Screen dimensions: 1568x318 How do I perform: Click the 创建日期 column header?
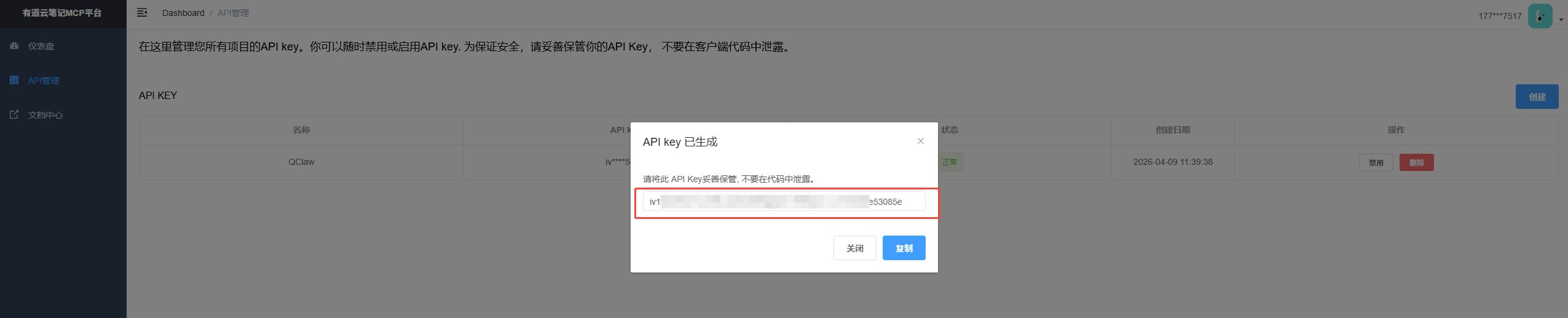[1173, 130]
